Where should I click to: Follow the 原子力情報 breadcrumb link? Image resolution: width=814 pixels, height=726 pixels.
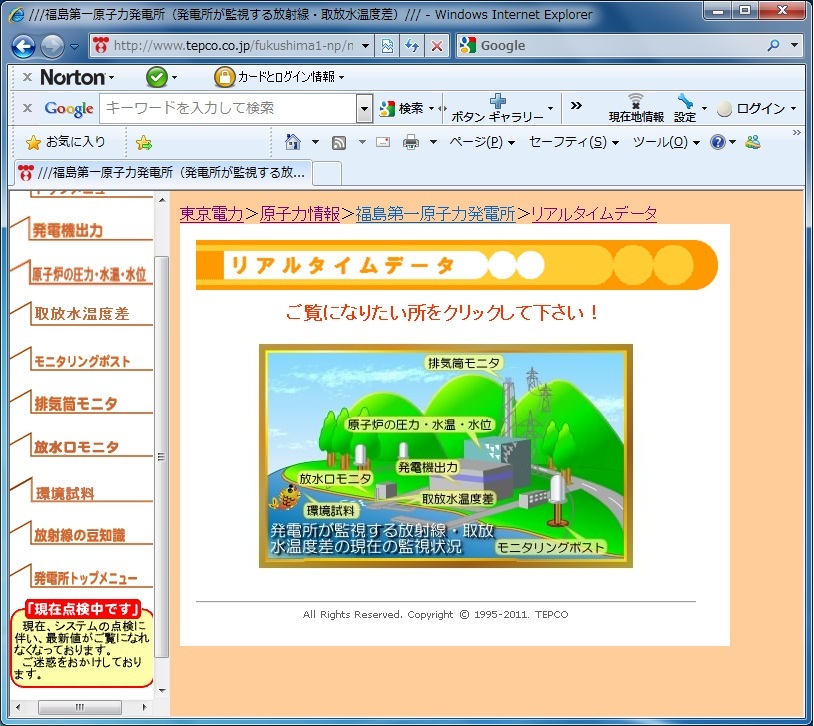point(300,213)
